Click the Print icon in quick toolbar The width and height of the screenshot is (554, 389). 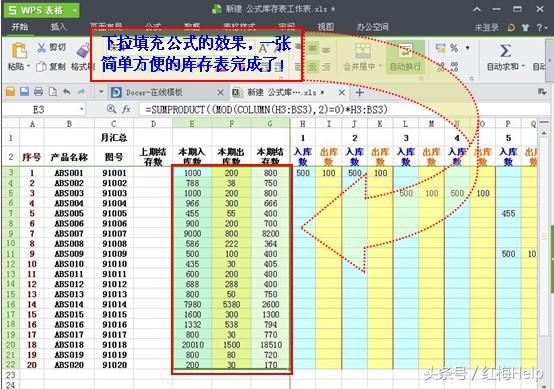pyautogui.click(x=39, y=92)
